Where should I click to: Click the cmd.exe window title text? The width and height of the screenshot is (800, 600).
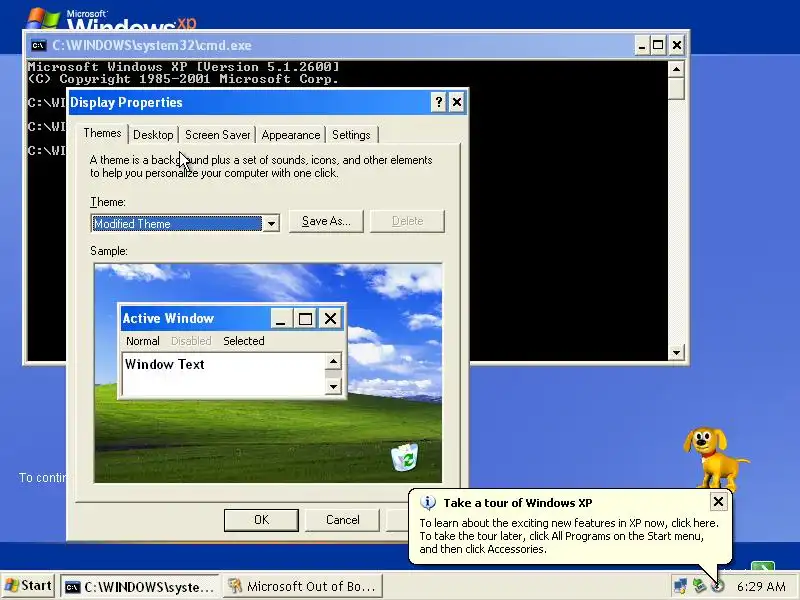(x=152, y=45)
